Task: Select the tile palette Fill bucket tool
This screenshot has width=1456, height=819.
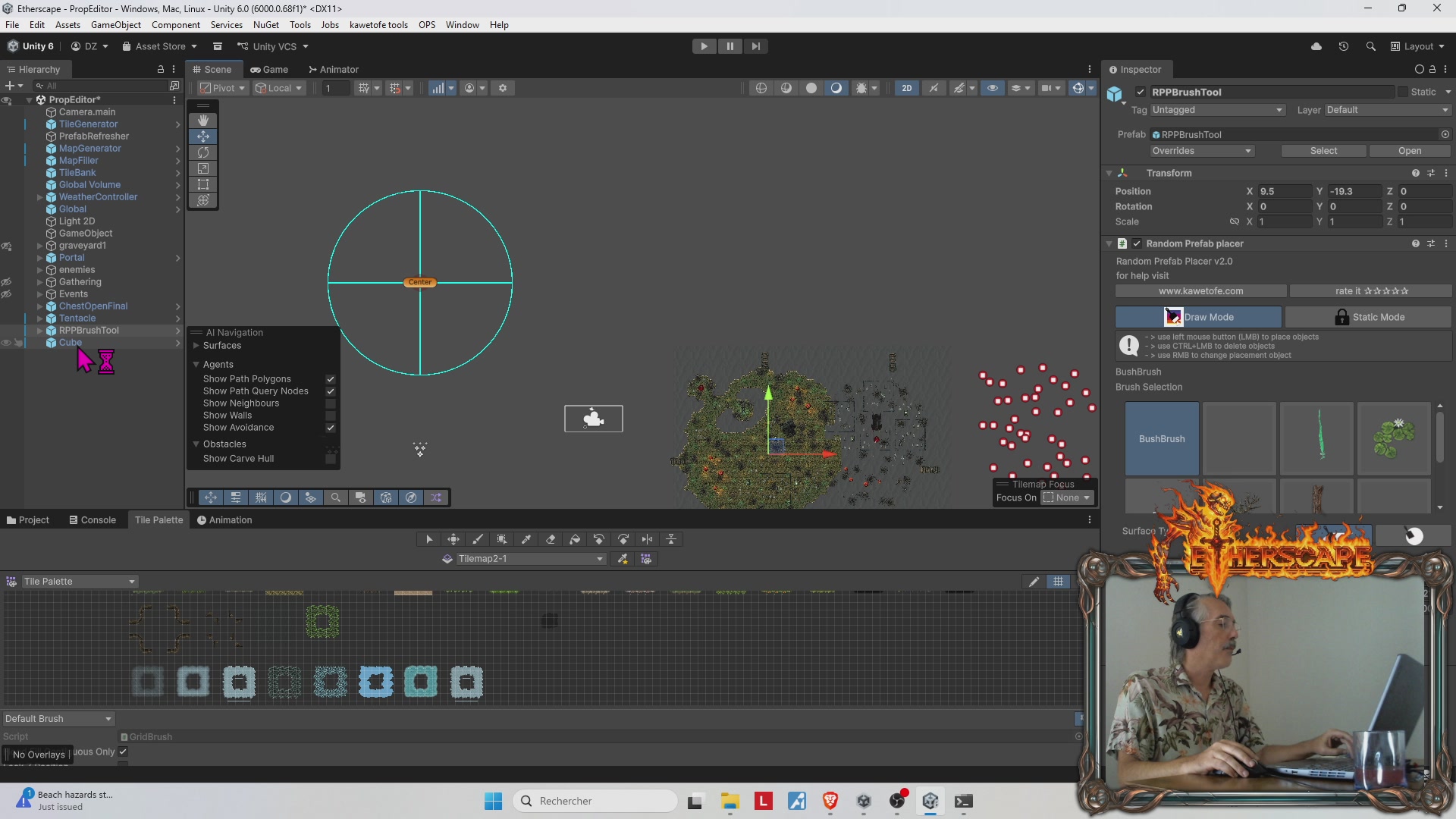Action: [575, 539]
